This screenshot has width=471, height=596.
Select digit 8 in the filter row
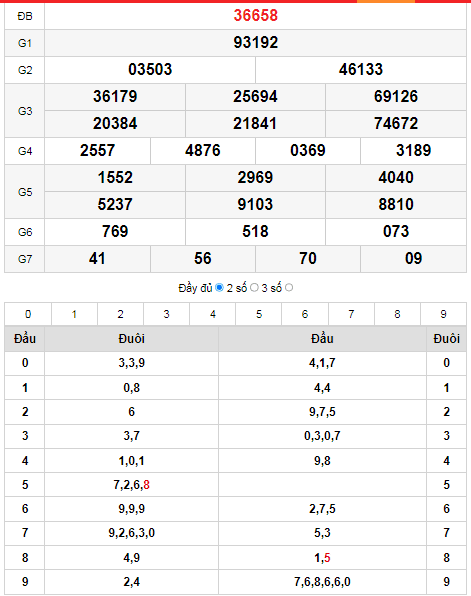click(x=397, y=314)
